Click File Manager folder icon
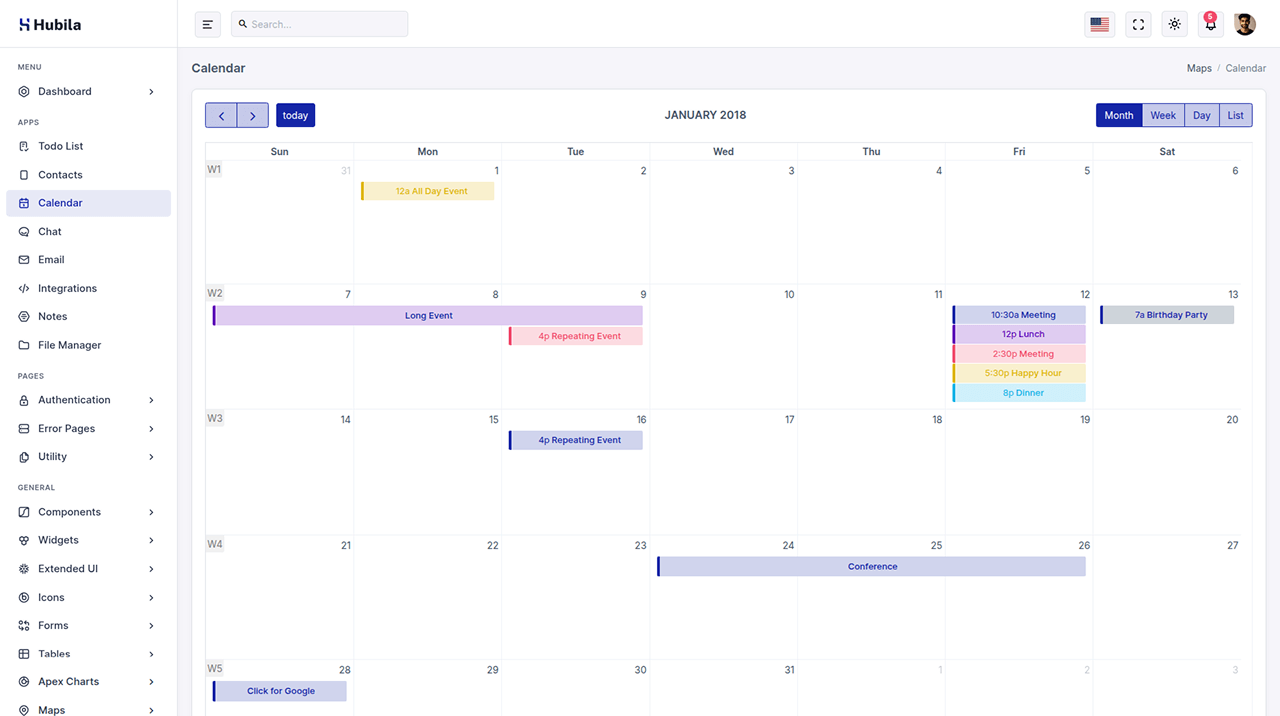The height and width of the screenshot is (716, 1280). [x=24, y=345]
